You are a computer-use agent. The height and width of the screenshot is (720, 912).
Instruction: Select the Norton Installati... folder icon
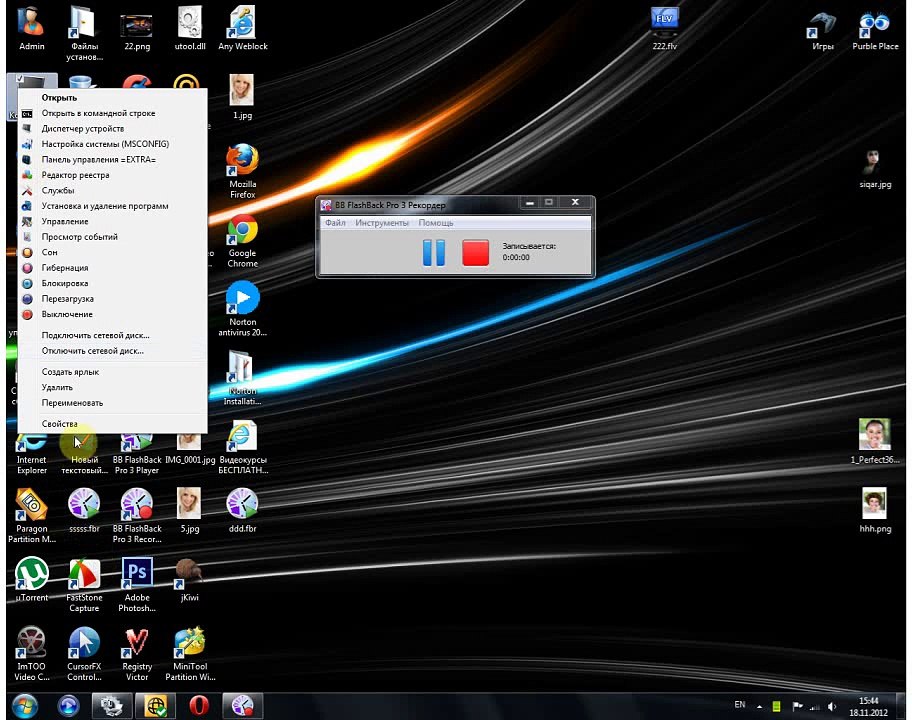tap(242, 378)
